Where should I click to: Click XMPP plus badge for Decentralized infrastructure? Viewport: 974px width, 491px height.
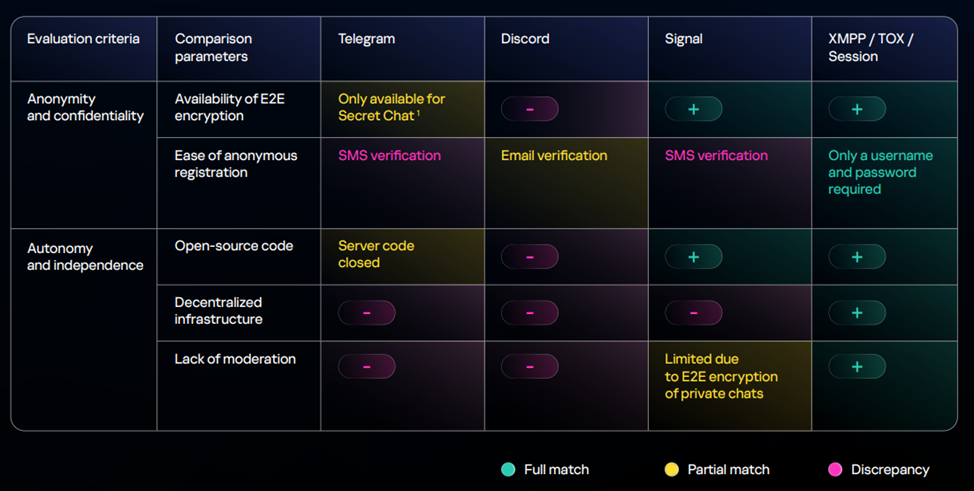click(x=857, y=313)
